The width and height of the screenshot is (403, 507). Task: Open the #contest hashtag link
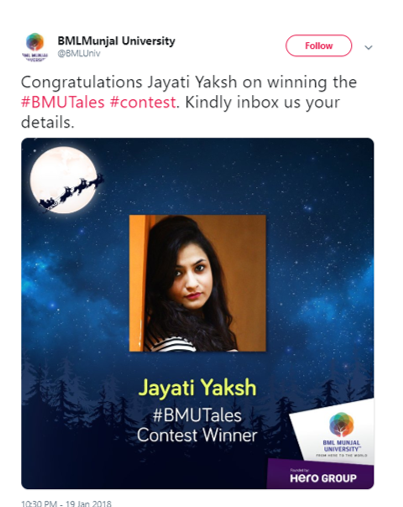(x=143, y=102)
